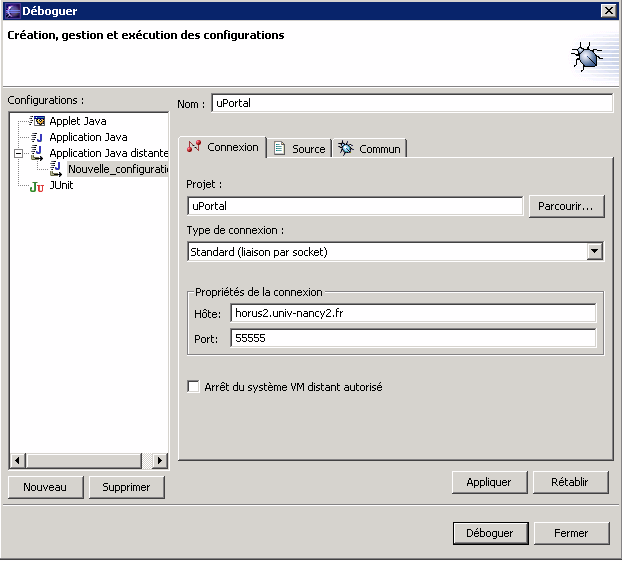The image size is (622, 561).
Task: Click the debug bug icon in header
Action: pyautogui.click(x=587, y=56)
